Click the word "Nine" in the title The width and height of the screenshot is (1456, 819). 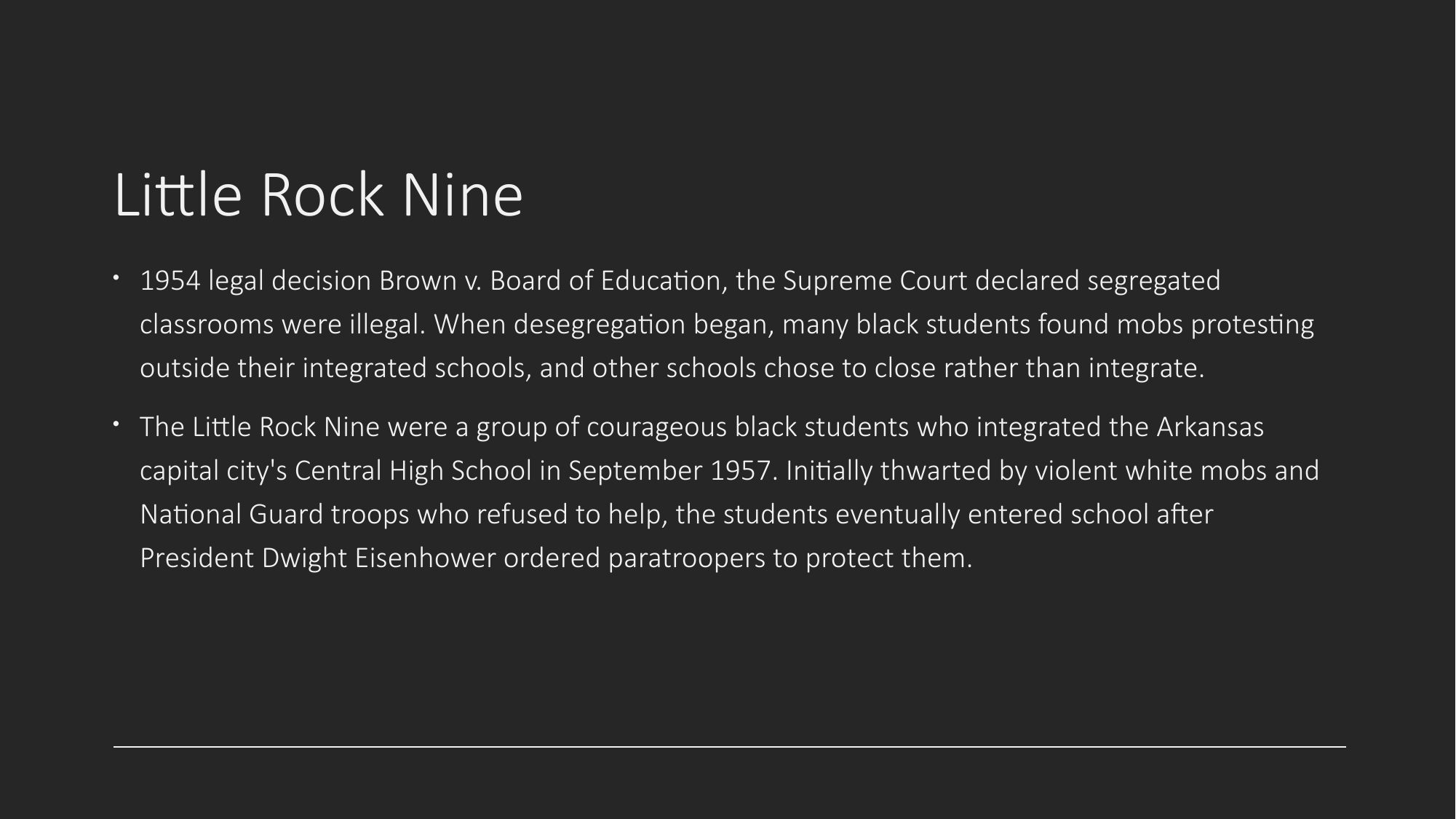point(463,194)
